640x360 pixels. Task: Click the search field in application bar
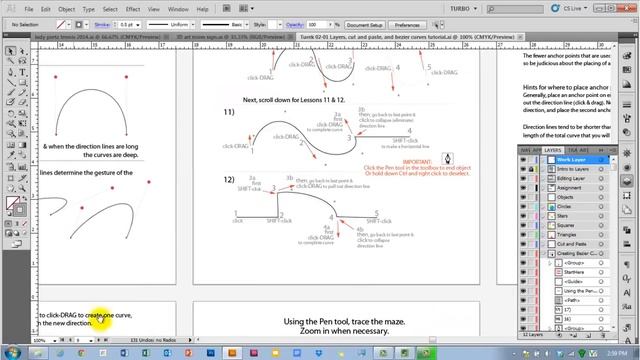pos(515,9)
